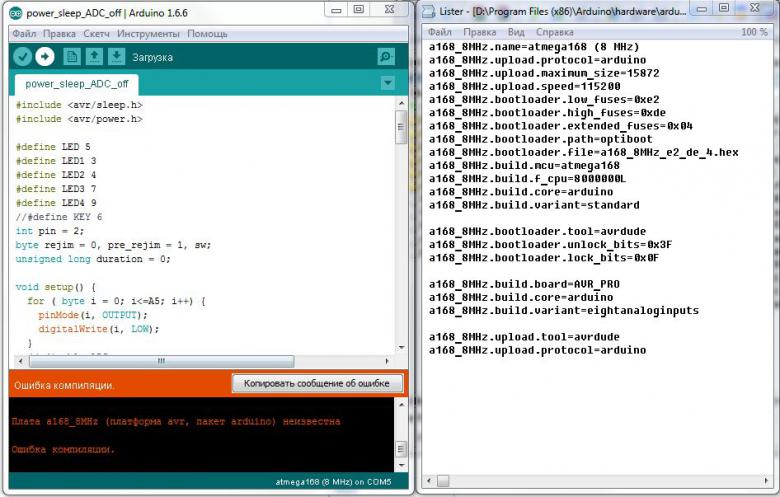Open the Помощь menu

point(207,34)
